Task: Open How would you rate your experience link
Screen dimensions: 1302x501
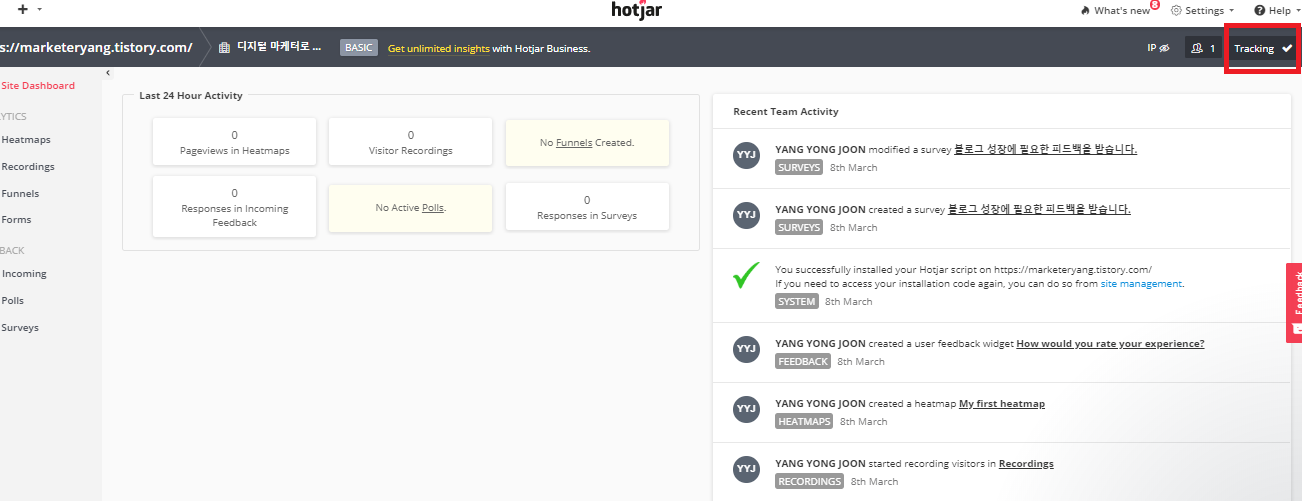Action: [x=1110, y=344]
